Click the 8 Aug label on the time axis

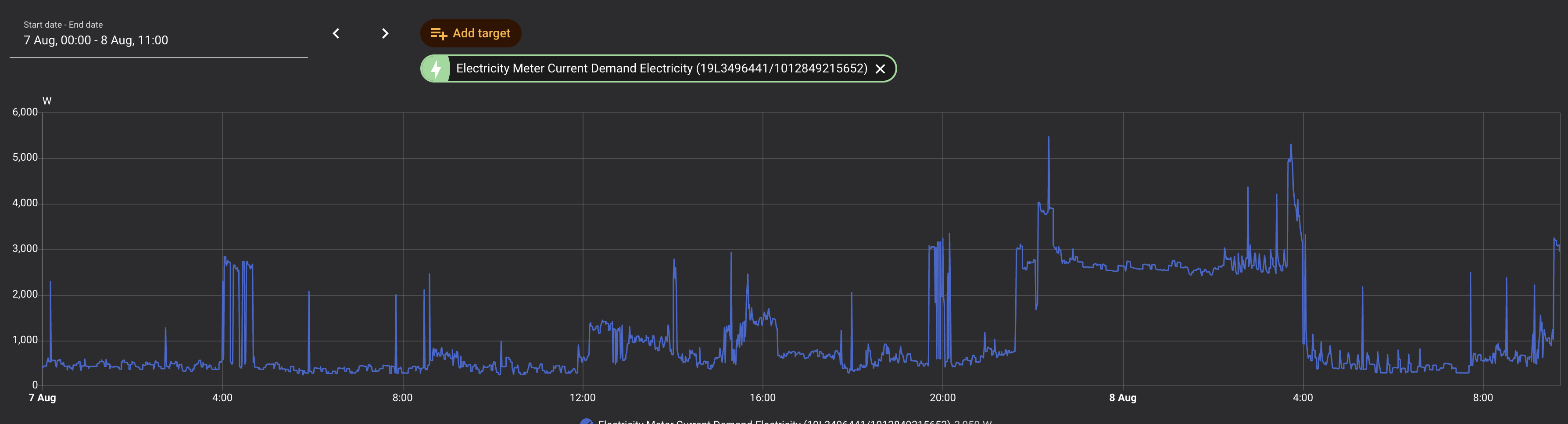coord(1123,398)
